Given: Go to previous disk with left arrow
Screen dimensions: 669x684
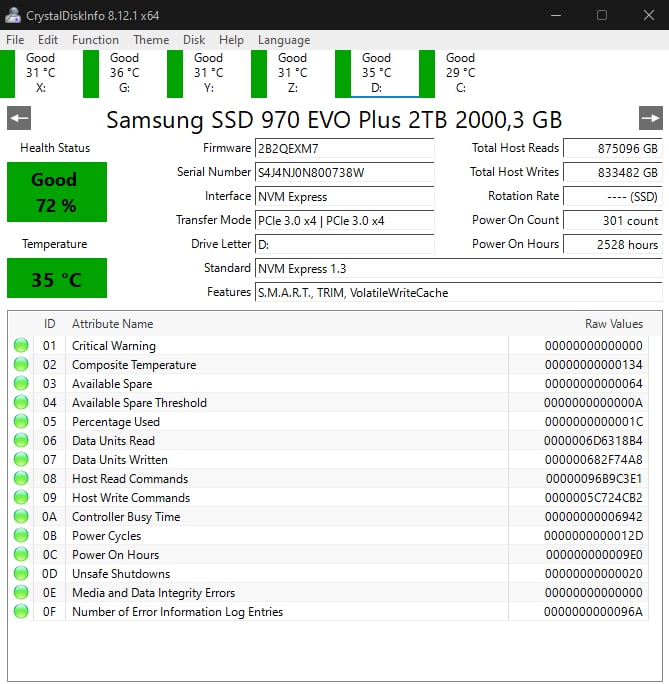Looking at the screenshot, I should point(19,118).
